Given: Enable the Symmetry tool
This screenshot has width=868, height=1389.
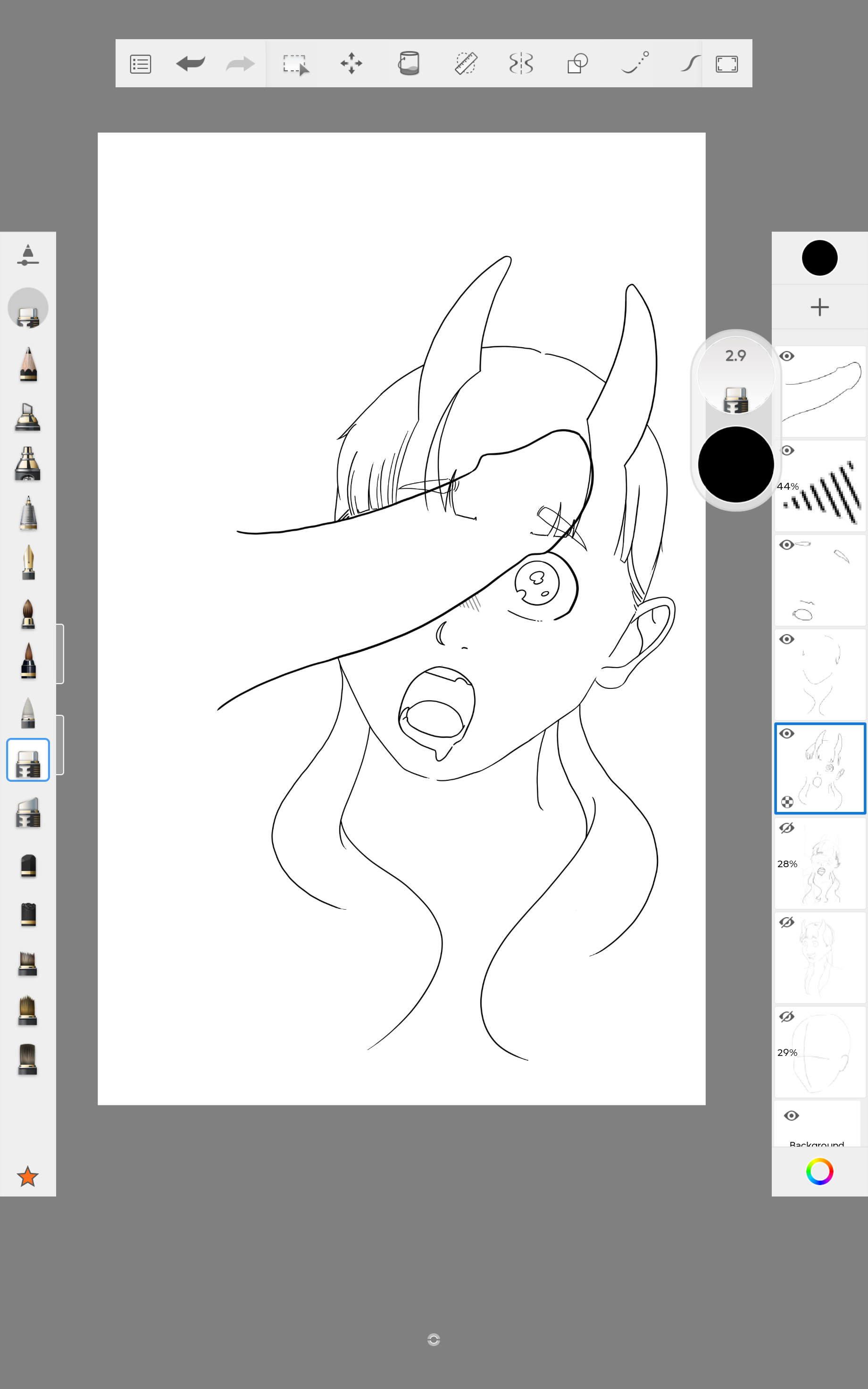Looking at the screenshot, I should point(521,63).
